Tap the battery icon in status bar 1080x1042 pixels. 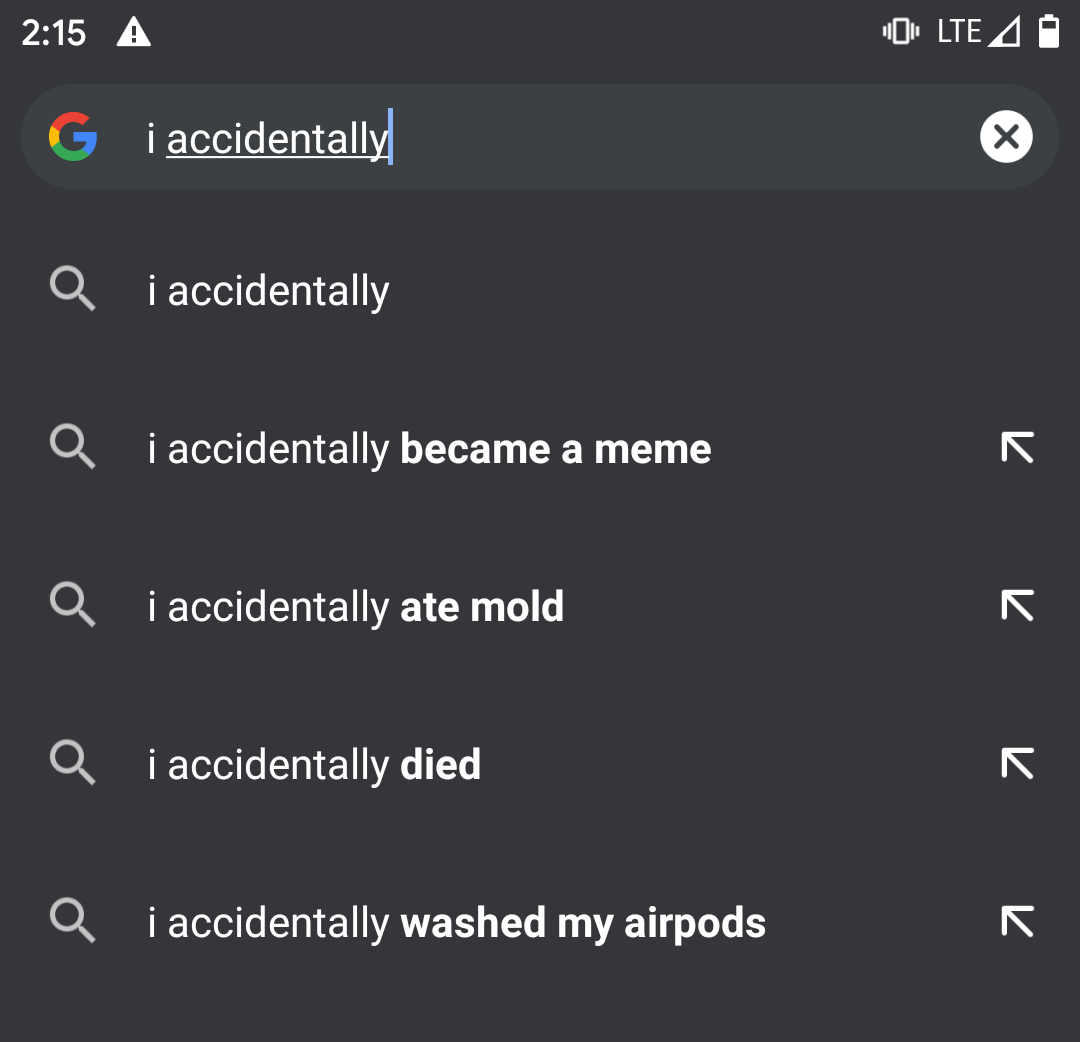click(x=1048, y=32)
